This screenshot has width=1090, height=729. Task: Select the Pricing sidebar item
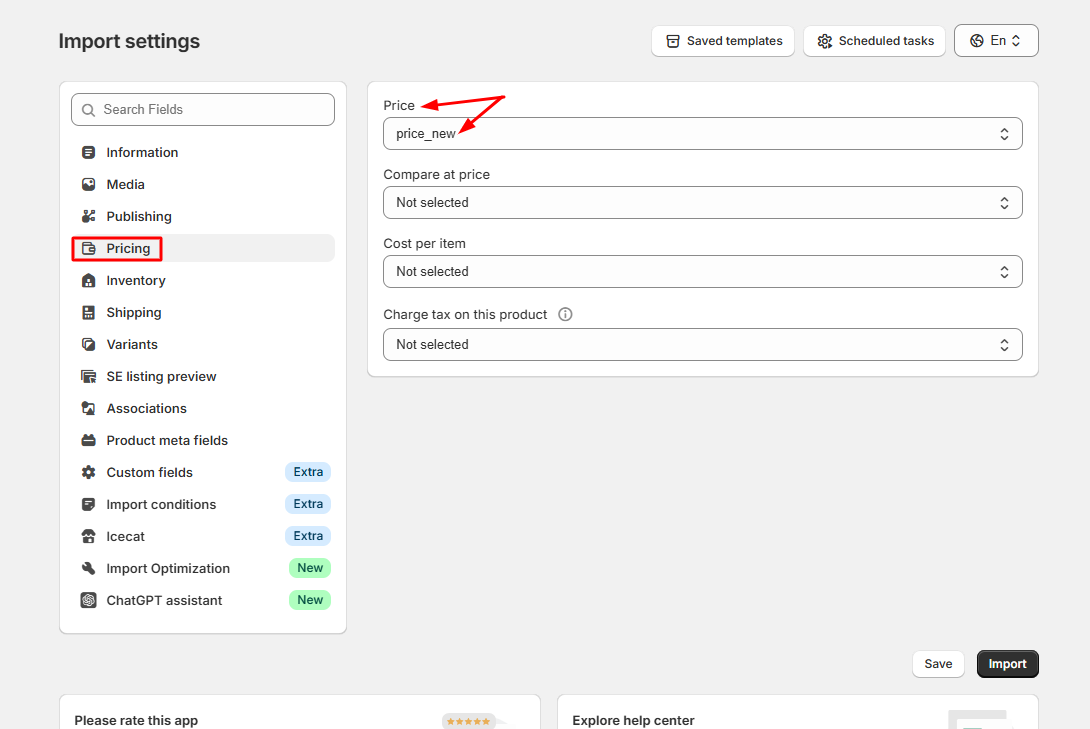[x=203, y=248]
